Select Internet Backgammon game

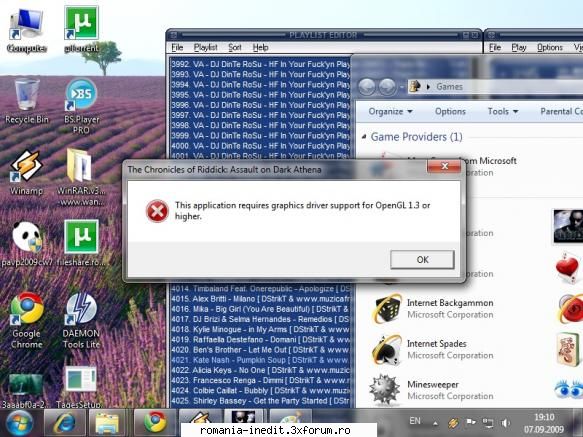433,308
